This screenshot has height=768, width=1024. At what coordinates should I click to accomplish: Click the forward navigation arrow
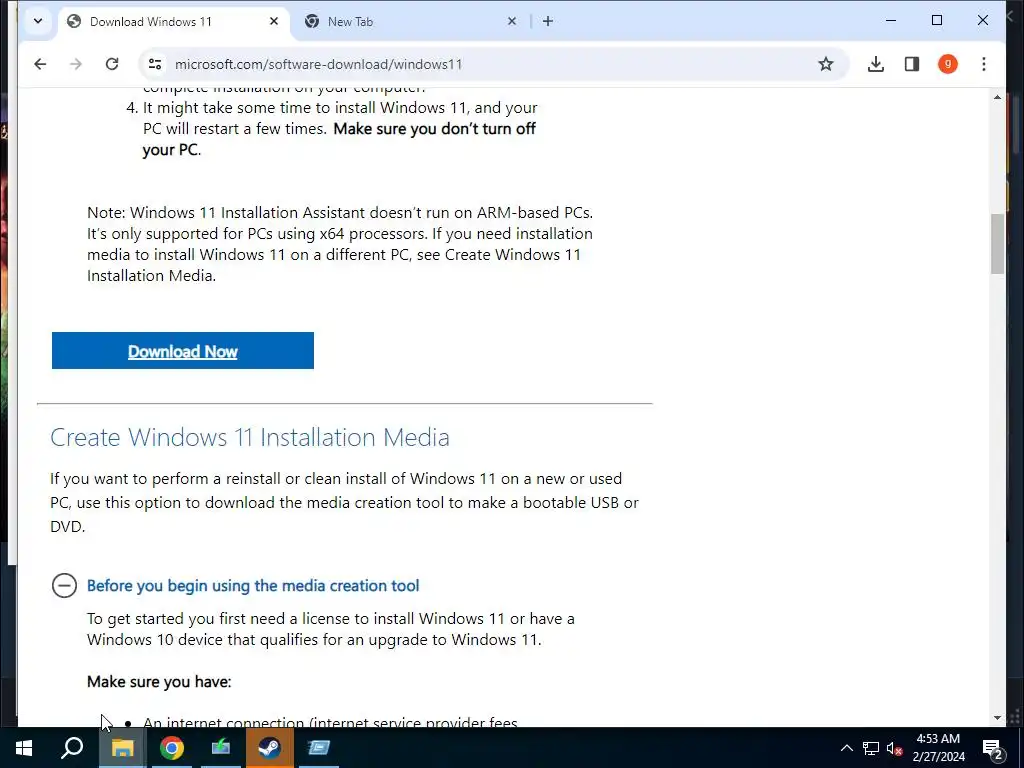[76, 64]
